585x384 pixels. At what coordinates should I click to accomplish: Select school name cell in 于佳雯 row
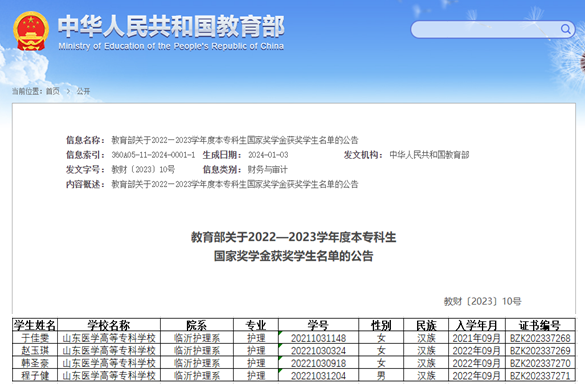pyautogui.click(x=109, y=338)
